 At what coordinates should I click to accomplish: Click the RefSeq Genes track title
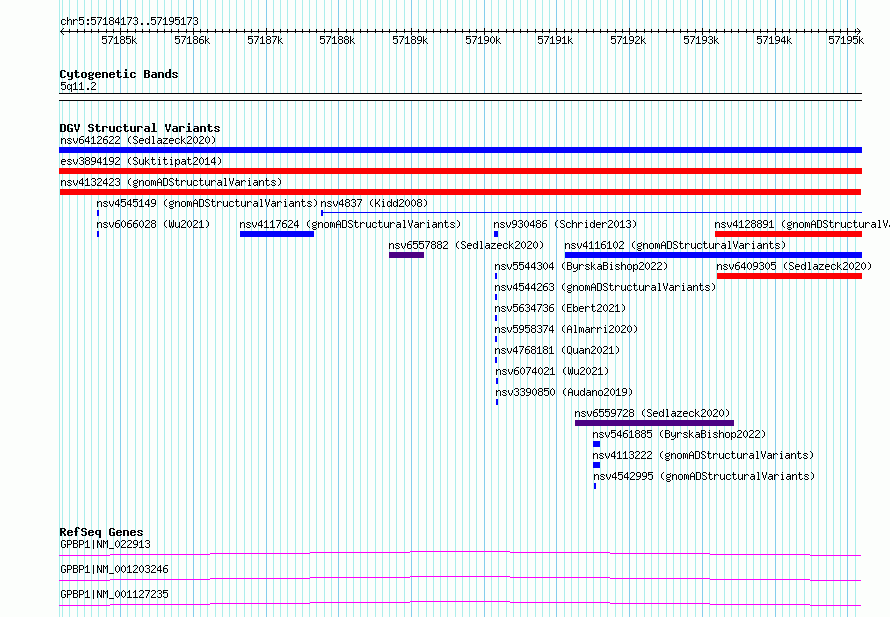pyautogui.click(x=101, y=532)
